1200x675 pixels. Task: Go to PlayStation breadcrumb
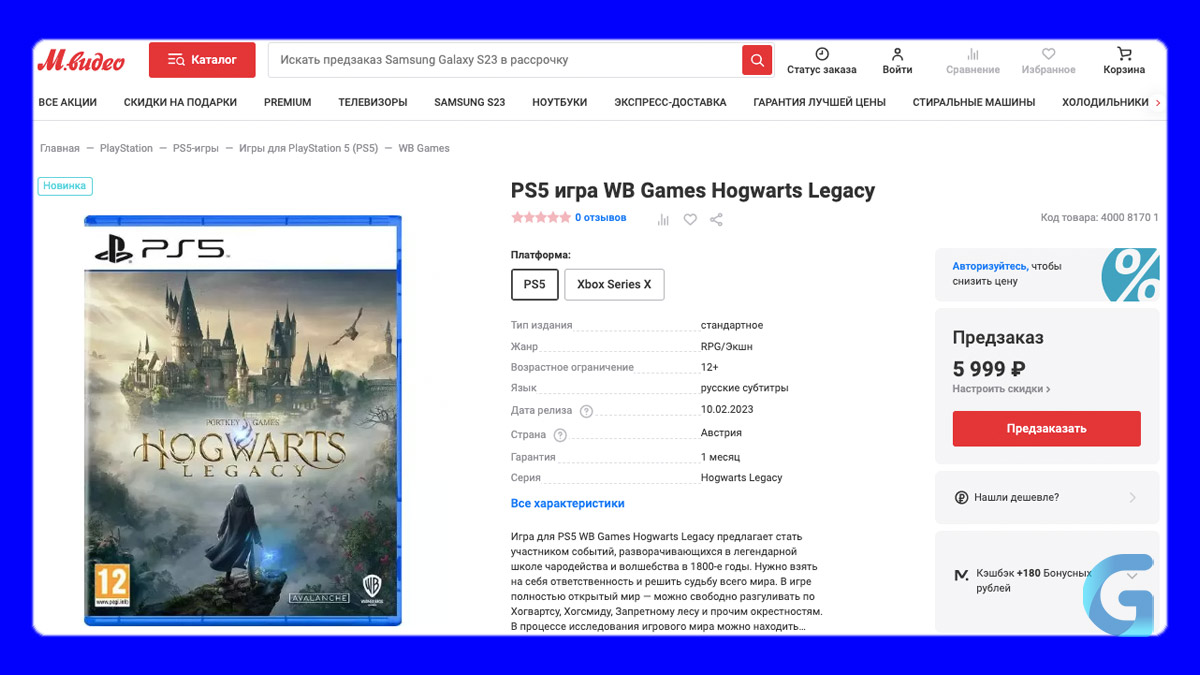pyautogui.click(x=126, y=148)
